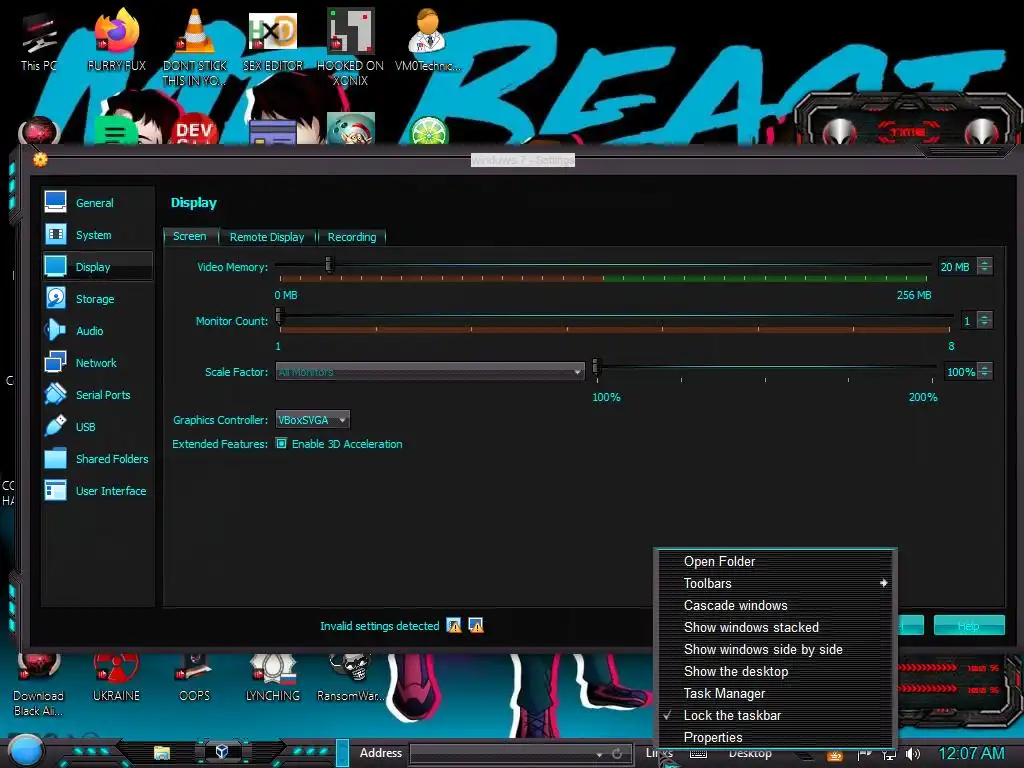Expand the Address bar dropdown arrow
This screenshot has width=1024, height=768.
[x=599, y=754]
